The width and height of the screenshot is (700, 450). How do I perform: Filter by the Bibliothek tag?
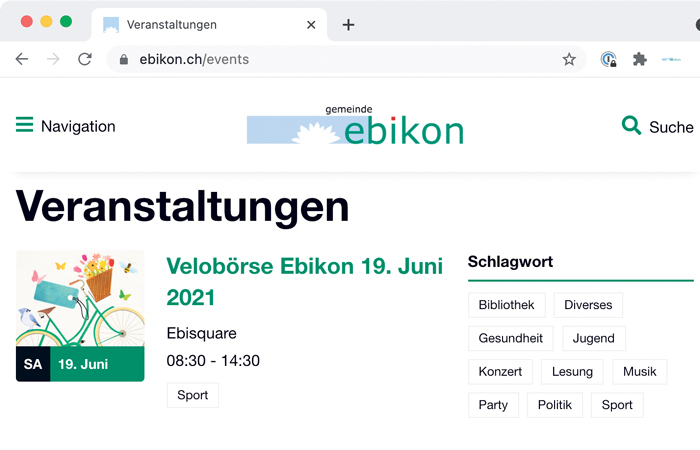507,305
